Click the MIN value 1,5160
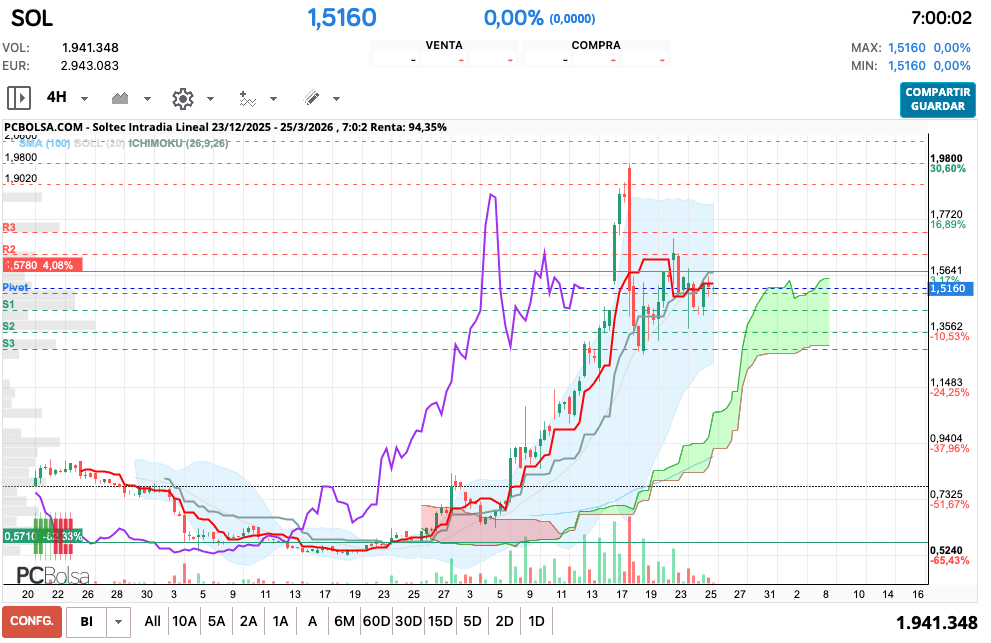The image size is (991, 643). [x=906, y=66]
